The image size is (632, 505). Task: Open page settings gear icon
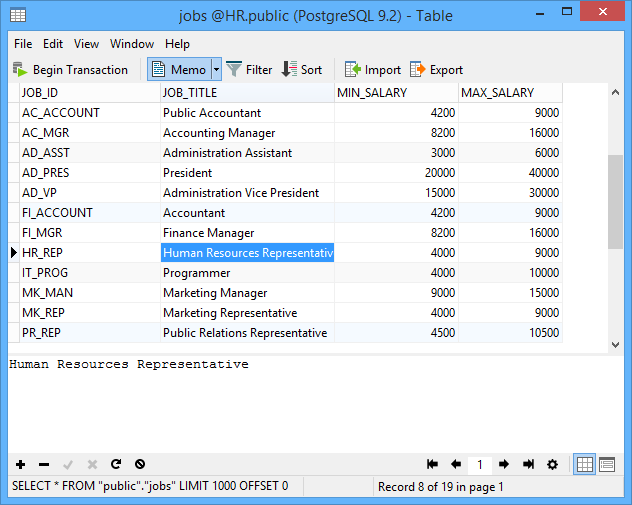tap(552, 464)
